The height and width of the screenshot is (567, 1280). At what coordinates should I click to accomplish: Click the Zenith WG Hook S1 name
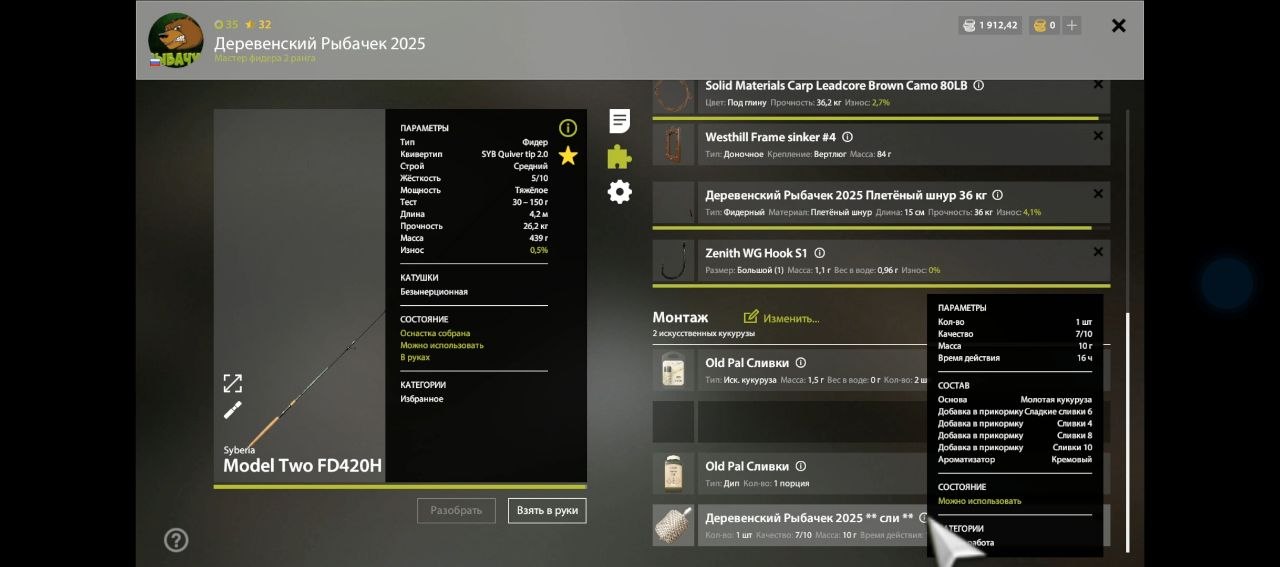(756, 253)
